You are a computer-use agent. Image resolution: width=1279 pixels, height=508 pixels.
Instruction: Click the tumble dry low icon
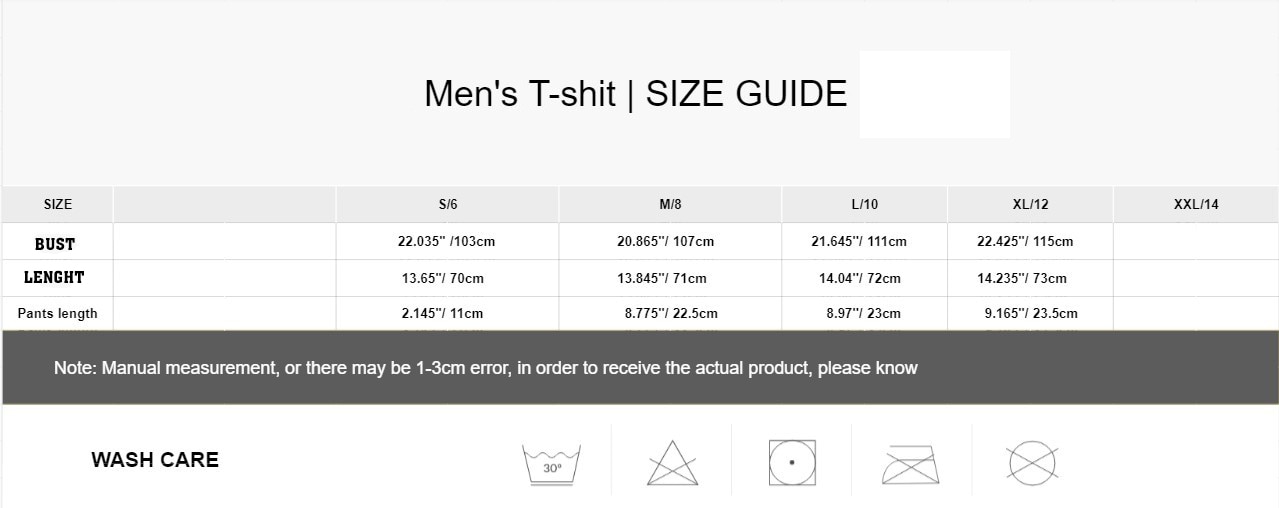coord(792,463)
